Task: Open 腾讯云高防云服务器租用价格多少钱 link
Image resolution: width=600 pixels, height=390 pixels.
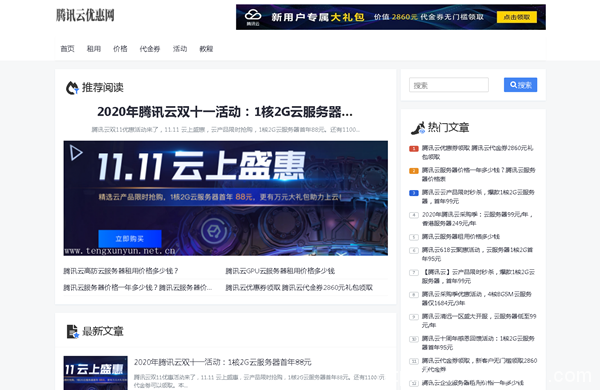Action: 121,271
